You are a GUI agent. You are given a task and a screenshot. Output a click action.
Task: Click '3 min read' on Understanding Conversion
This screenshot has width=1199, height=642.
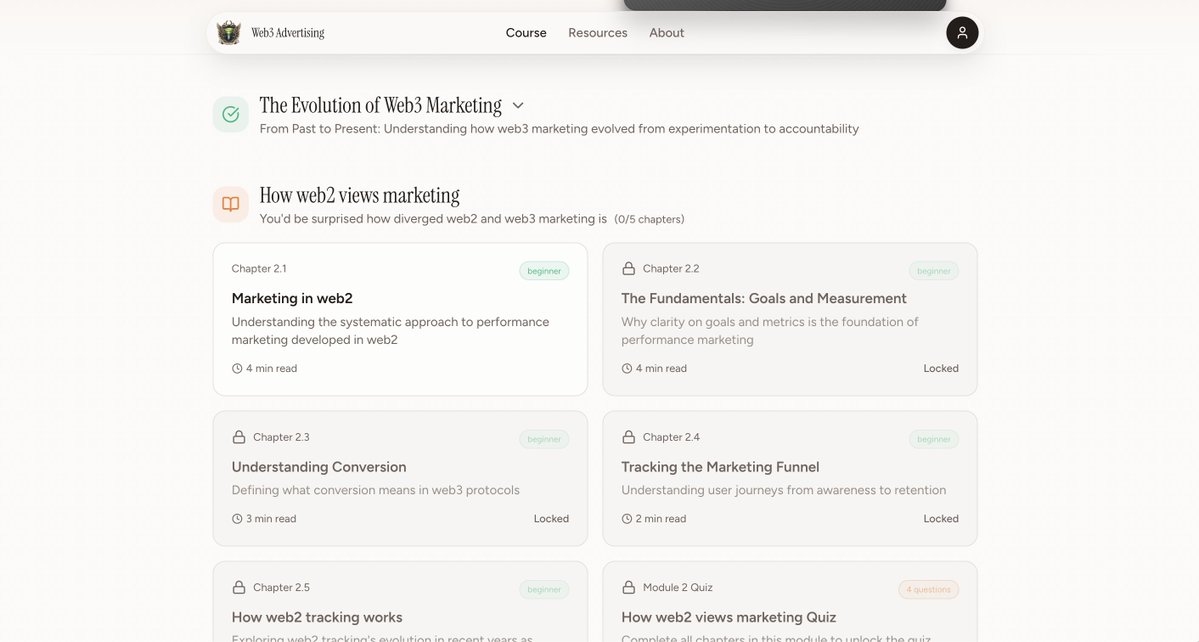(271, 518)
